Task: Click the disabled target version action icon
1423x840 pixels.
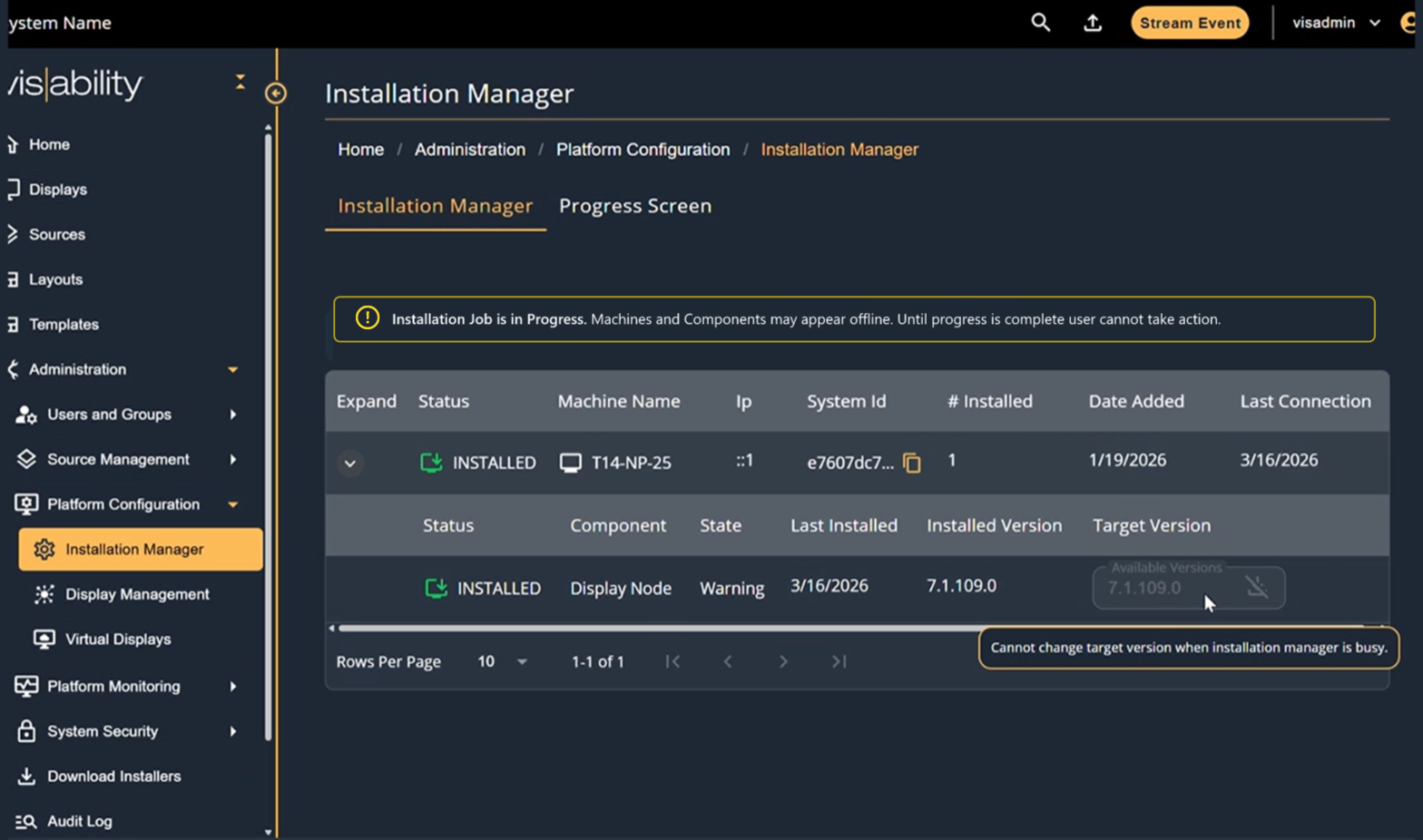Action: [1257, 587]
